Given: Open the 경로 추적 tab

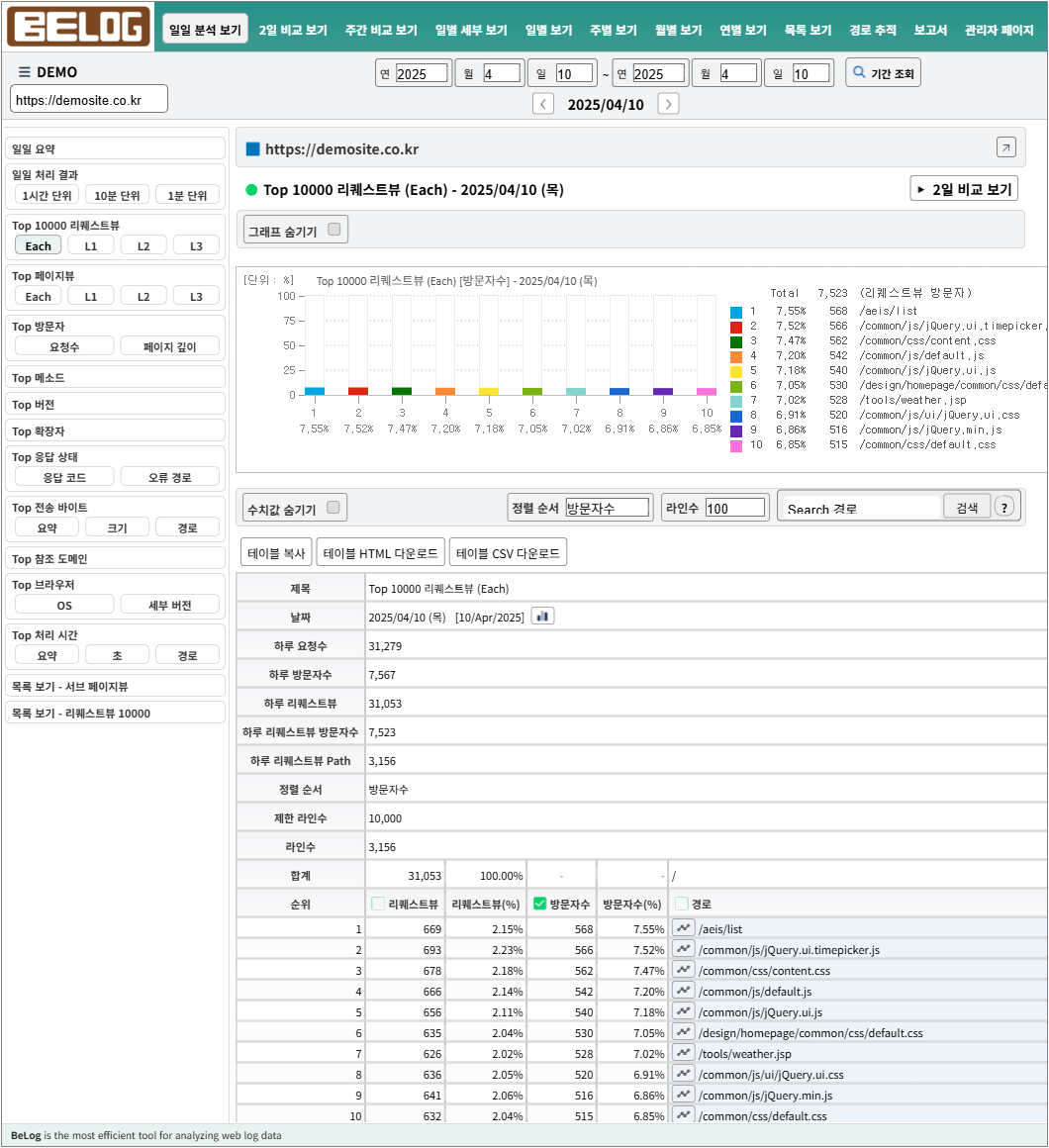Looking at the screenshot, I should [x=873, y=30].
